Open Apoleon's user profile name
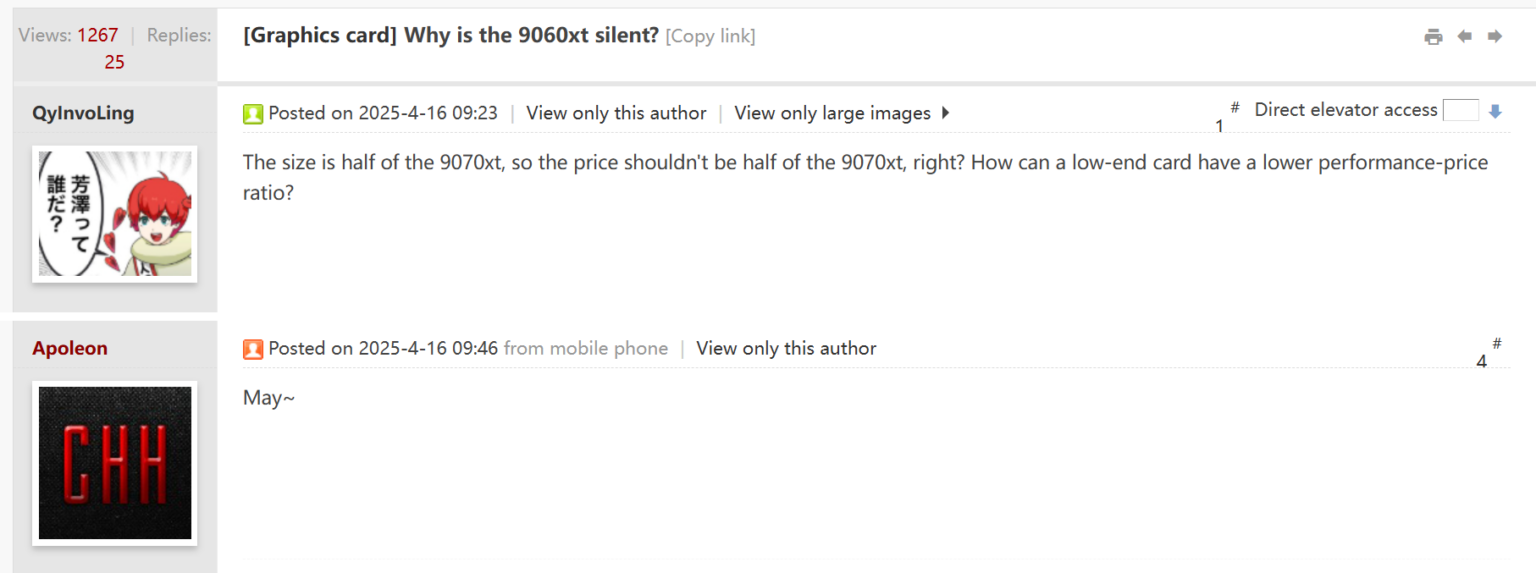Image resolution: width=1536 pixels, height=573 pixels. point(70,348)
